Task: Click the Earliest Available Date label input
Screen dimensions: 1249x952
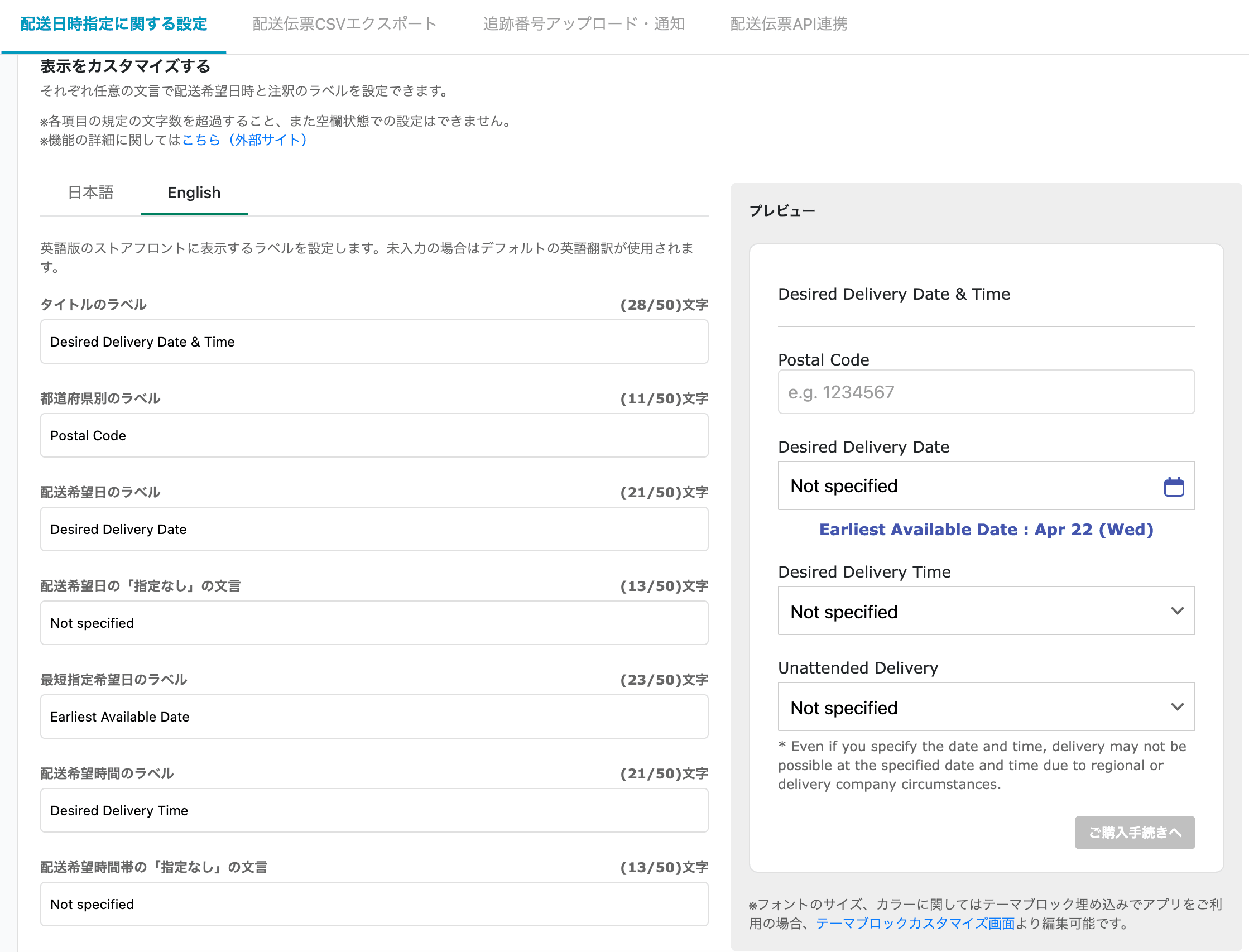Action: point(374,717)
